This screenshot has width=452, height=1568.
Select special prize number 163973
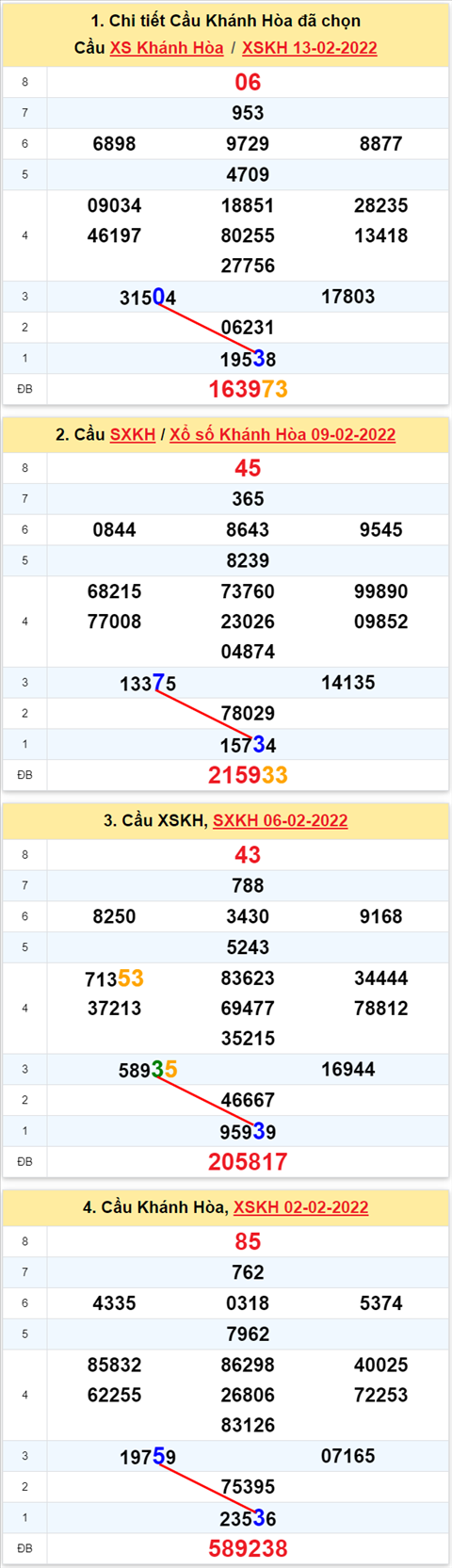(248, 389)
